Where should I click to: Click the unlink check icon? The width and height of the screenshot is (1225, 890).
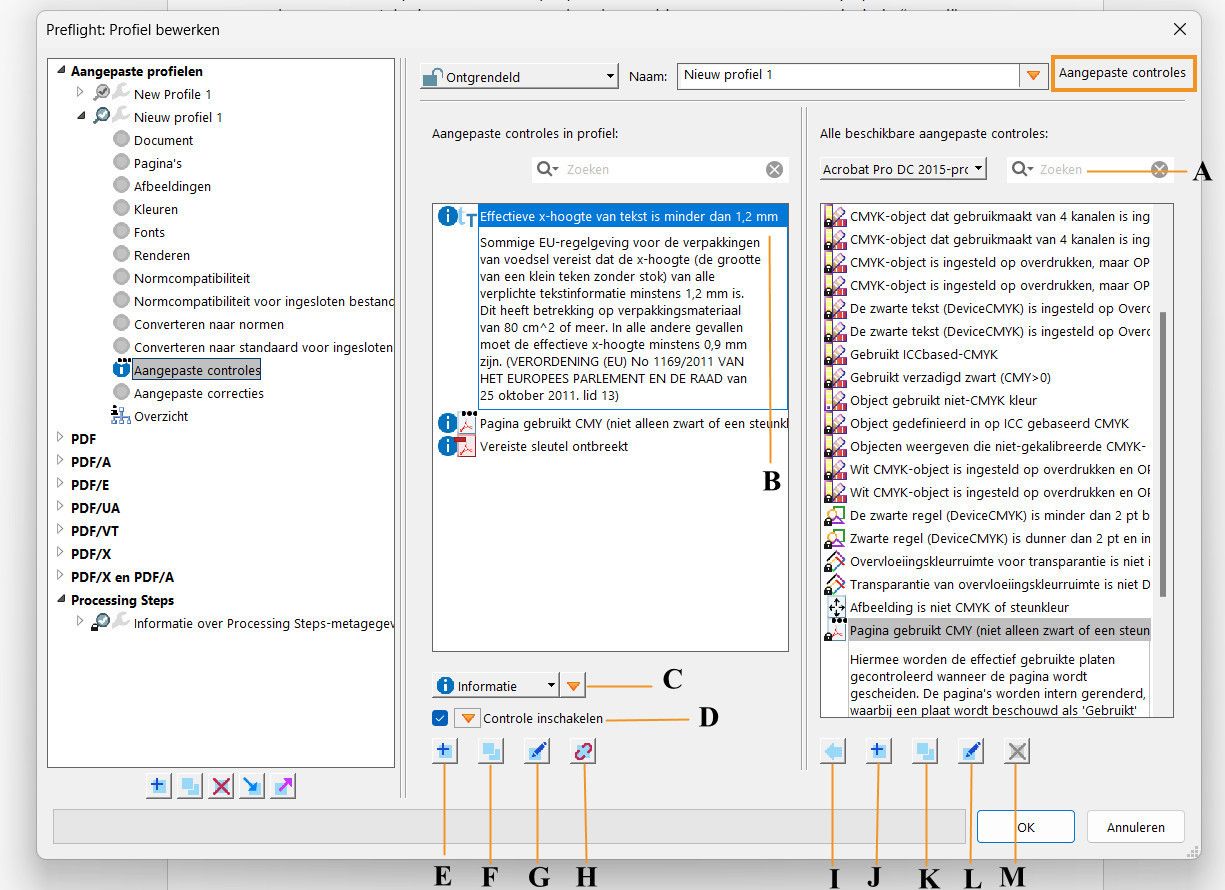[x=583, y=750]
